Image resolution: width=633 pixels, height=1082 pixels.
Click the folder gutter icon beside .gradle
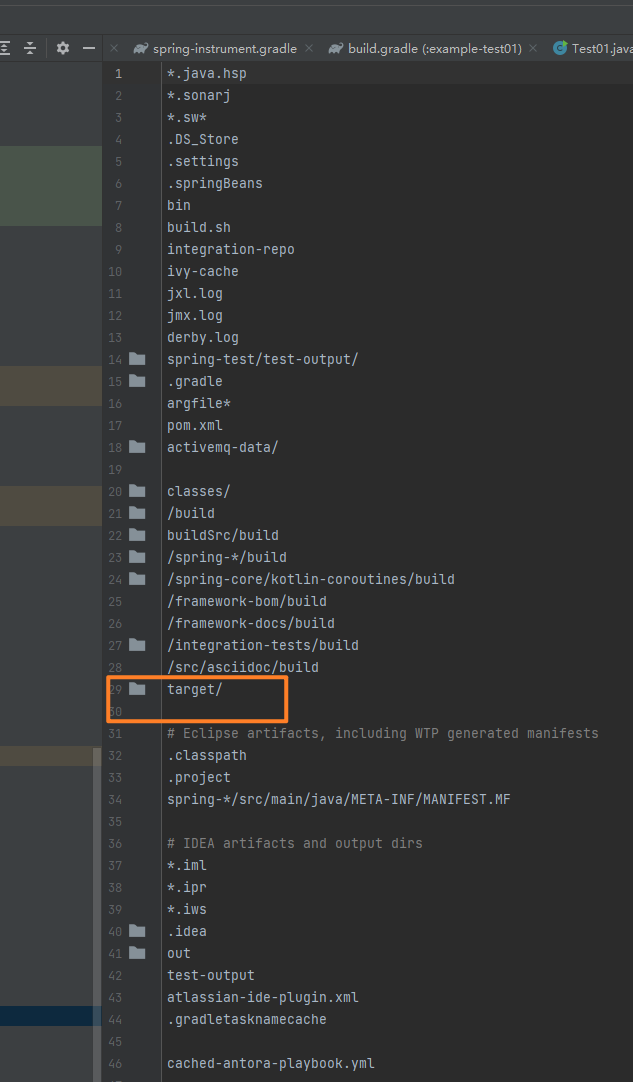[137, 381]
